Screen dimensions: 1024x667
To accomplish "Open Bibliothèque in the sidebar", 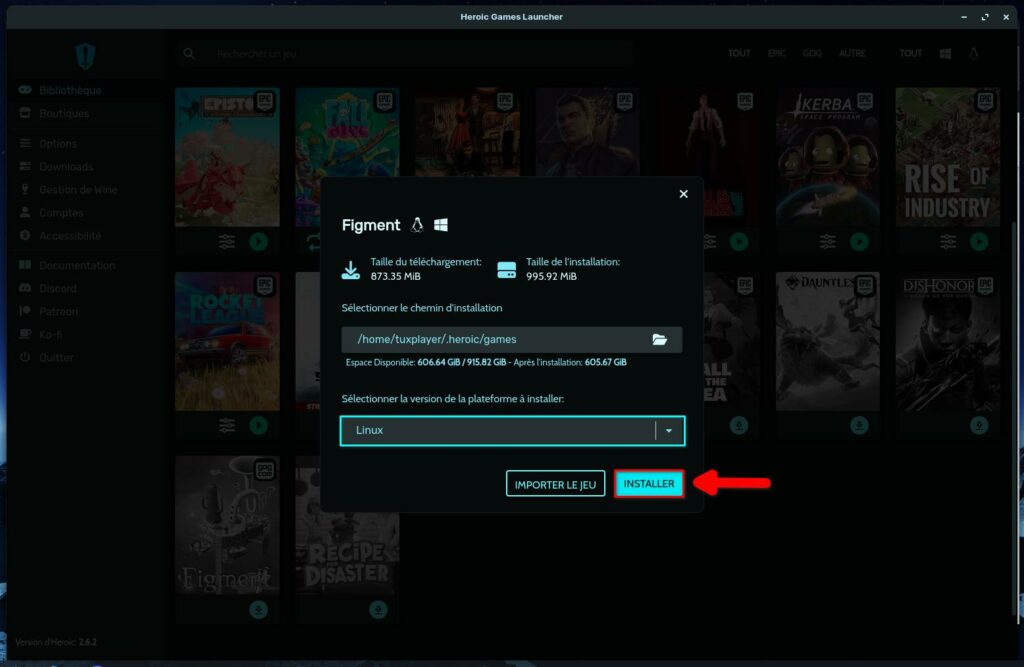I will click(70, 90).
